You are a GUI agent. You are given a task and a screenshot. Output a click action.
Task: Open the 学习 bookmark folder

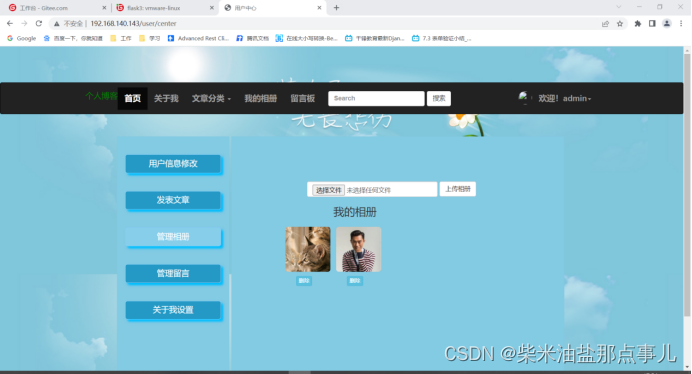tap(150, 38)
